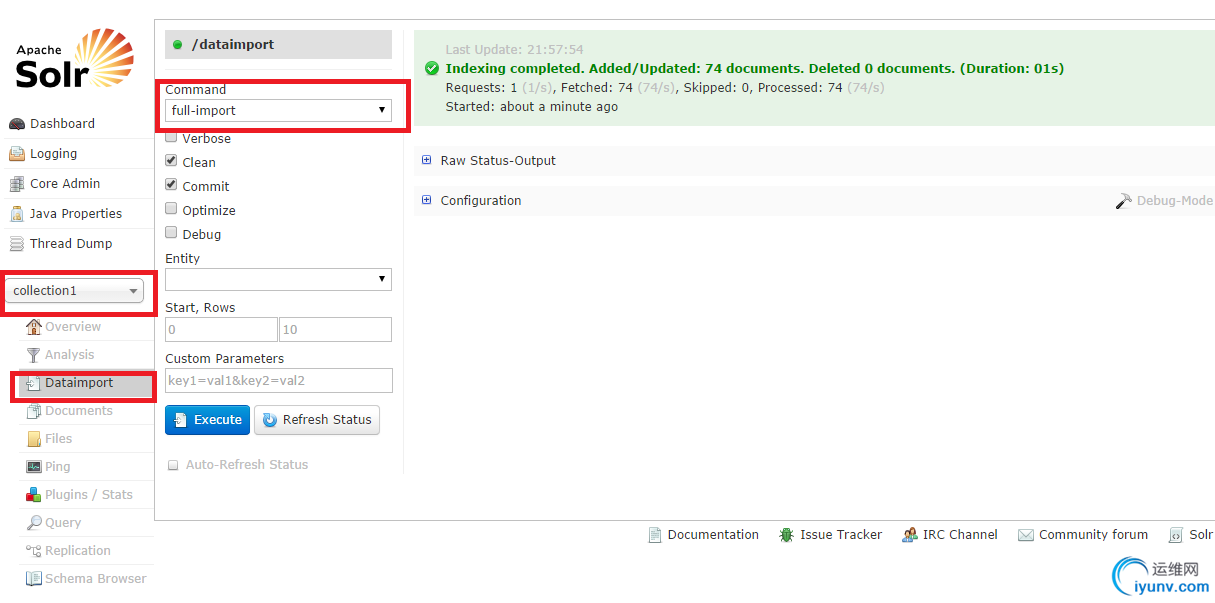Click the Rows field showing 10
Image resolution: width=1215 pixels, height=603 pixels.
click(x=335, y=329)
